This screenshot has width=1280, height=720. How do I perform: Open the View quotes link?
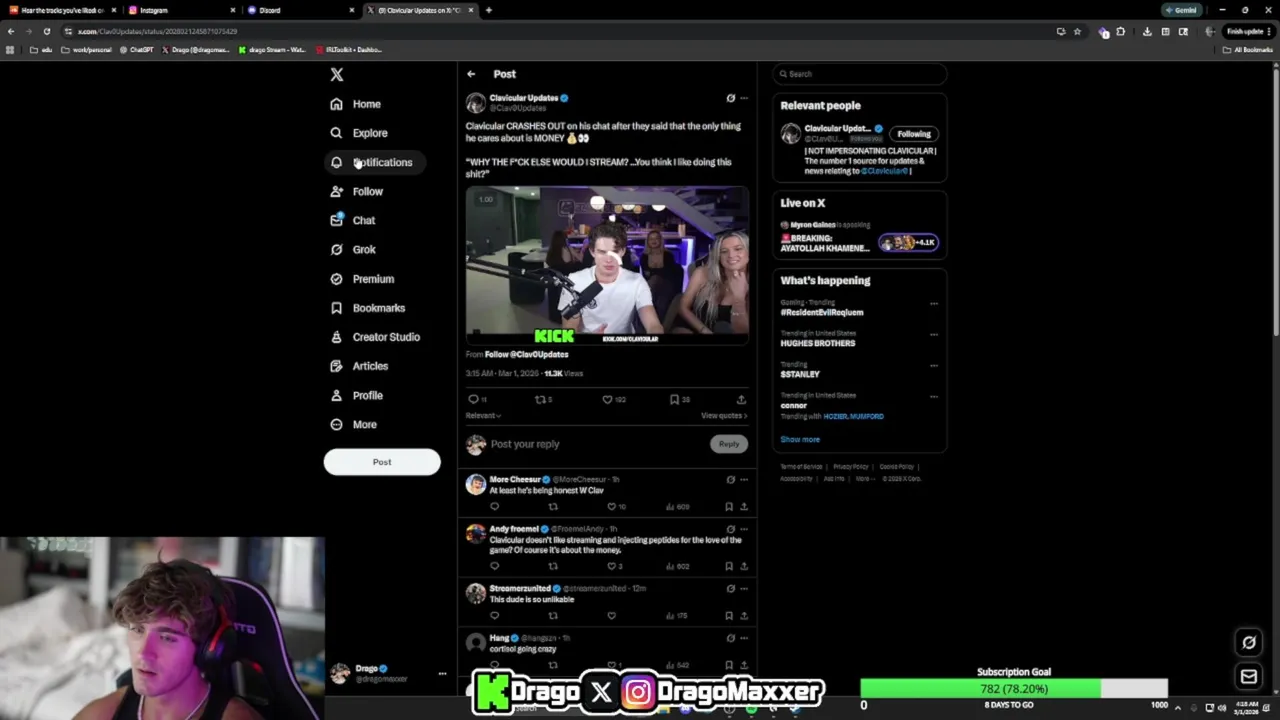tap(724, 415)
